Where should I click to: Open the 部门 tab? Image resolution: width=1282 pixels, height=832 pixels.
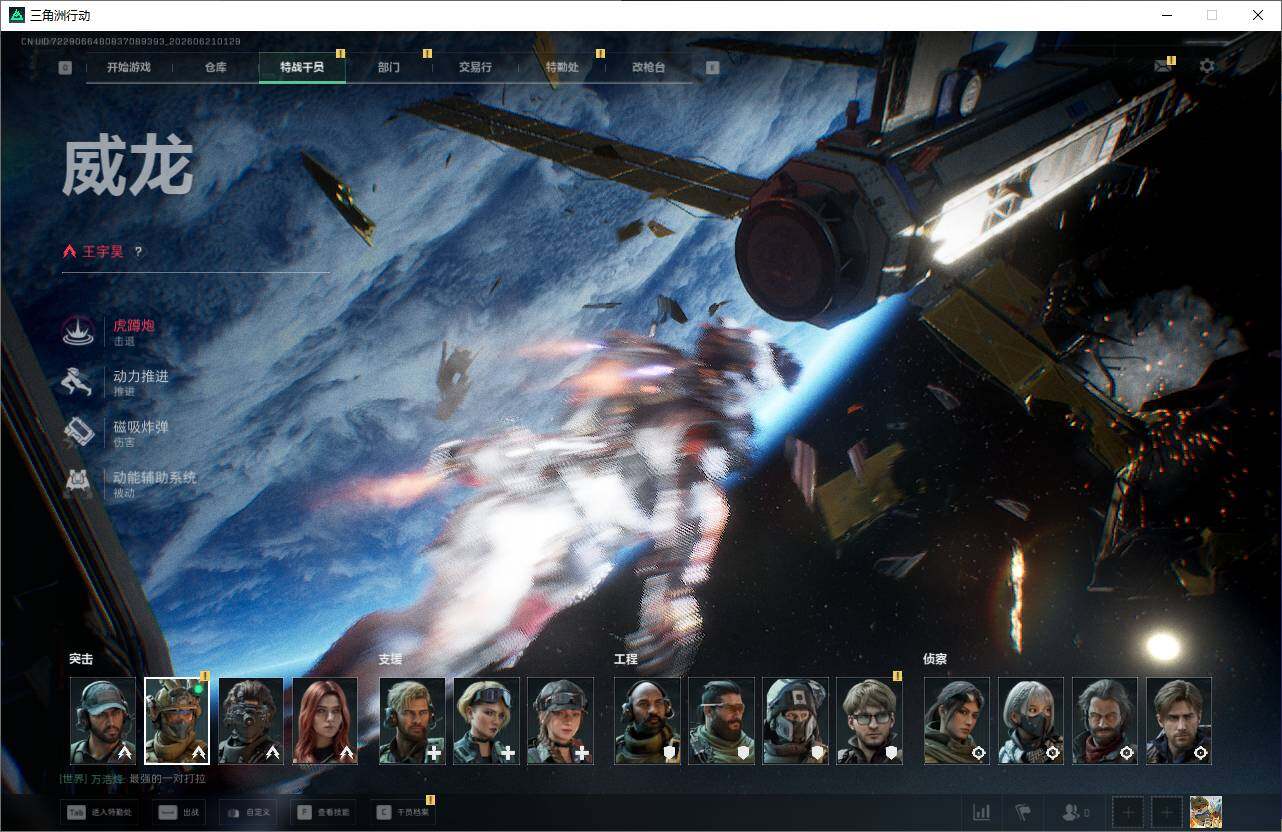pos(389,67)
